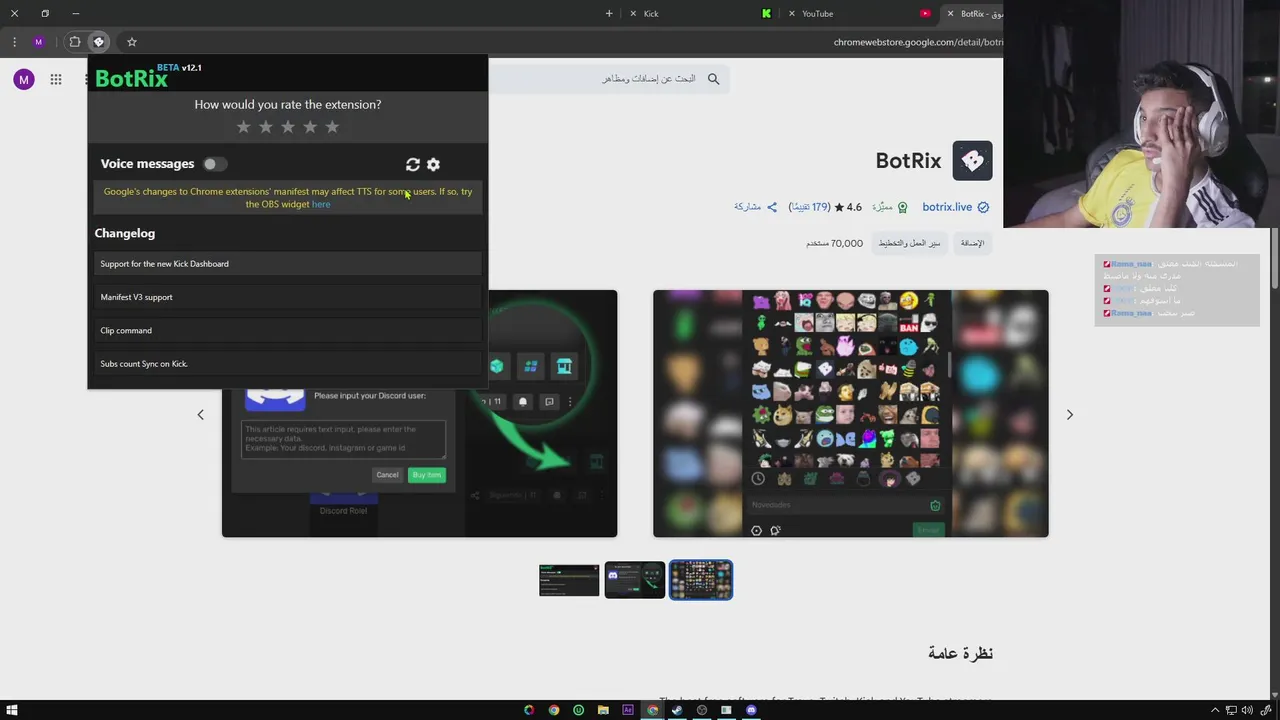The width and height of the screenshot is (1280, 720).
Task: Click the address bar URL
Action: 918,42
